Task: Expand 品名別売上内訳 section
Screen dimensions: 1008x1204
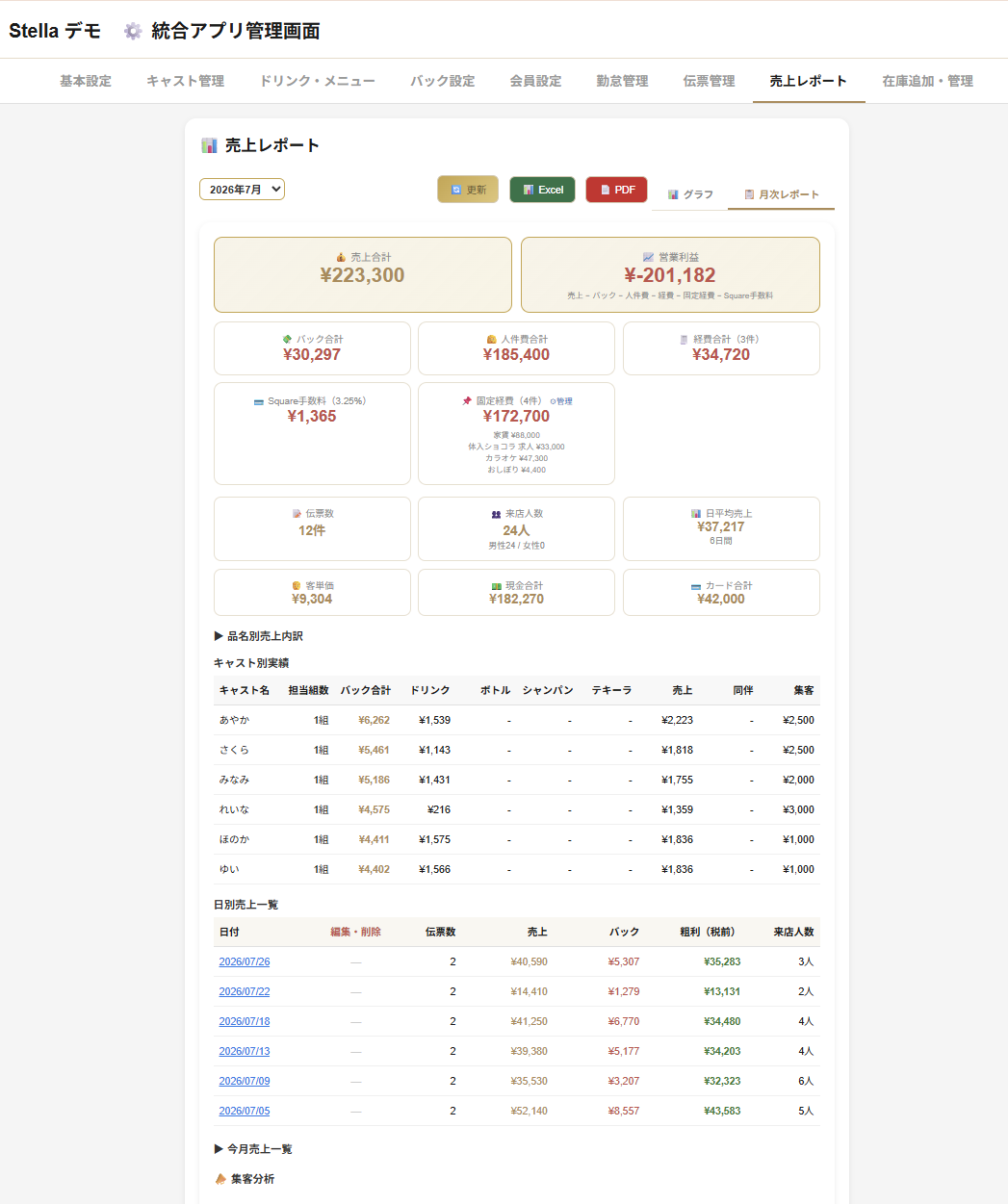Action: [x=259, y=636]
